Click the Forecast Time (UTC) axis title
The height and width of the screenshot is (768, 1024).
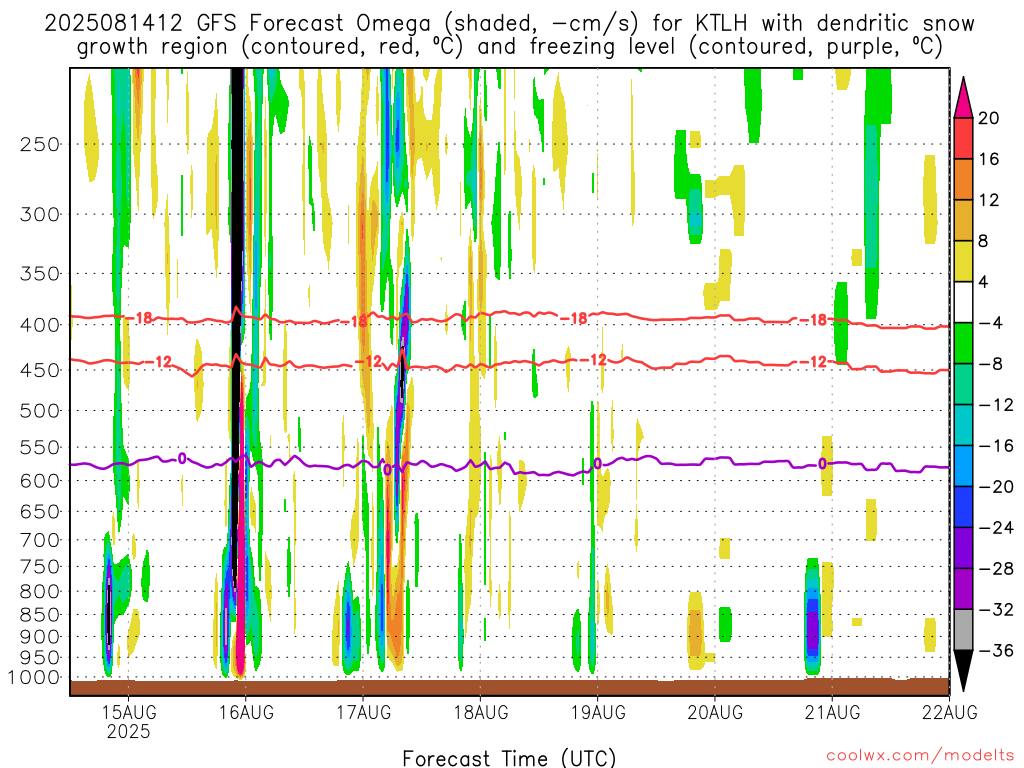click(x=509, y=758)
